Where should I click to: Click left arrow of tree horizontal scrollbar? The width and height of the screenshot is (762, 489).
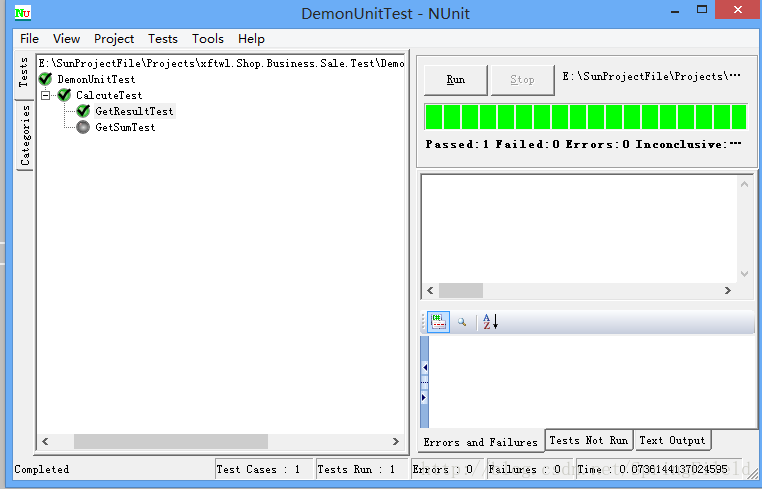click(x=45, y=441)
